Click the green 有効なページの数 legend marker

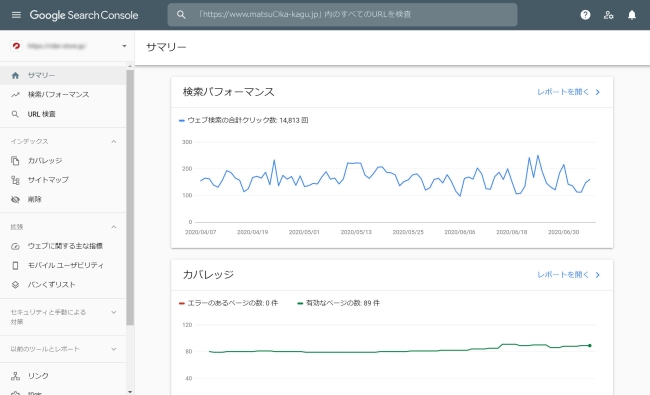click(x=300, y=303)
